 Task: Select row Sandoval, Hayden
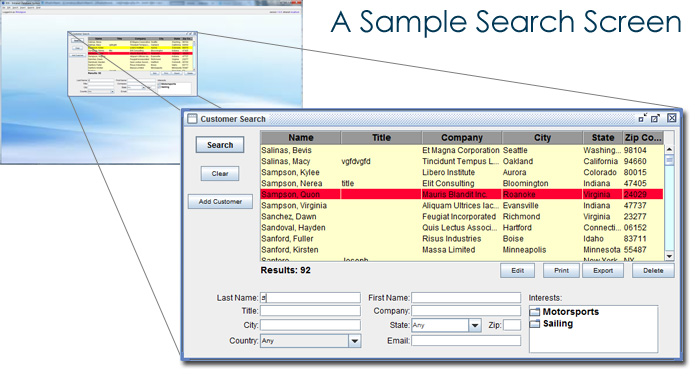click(x=462, y=227)
